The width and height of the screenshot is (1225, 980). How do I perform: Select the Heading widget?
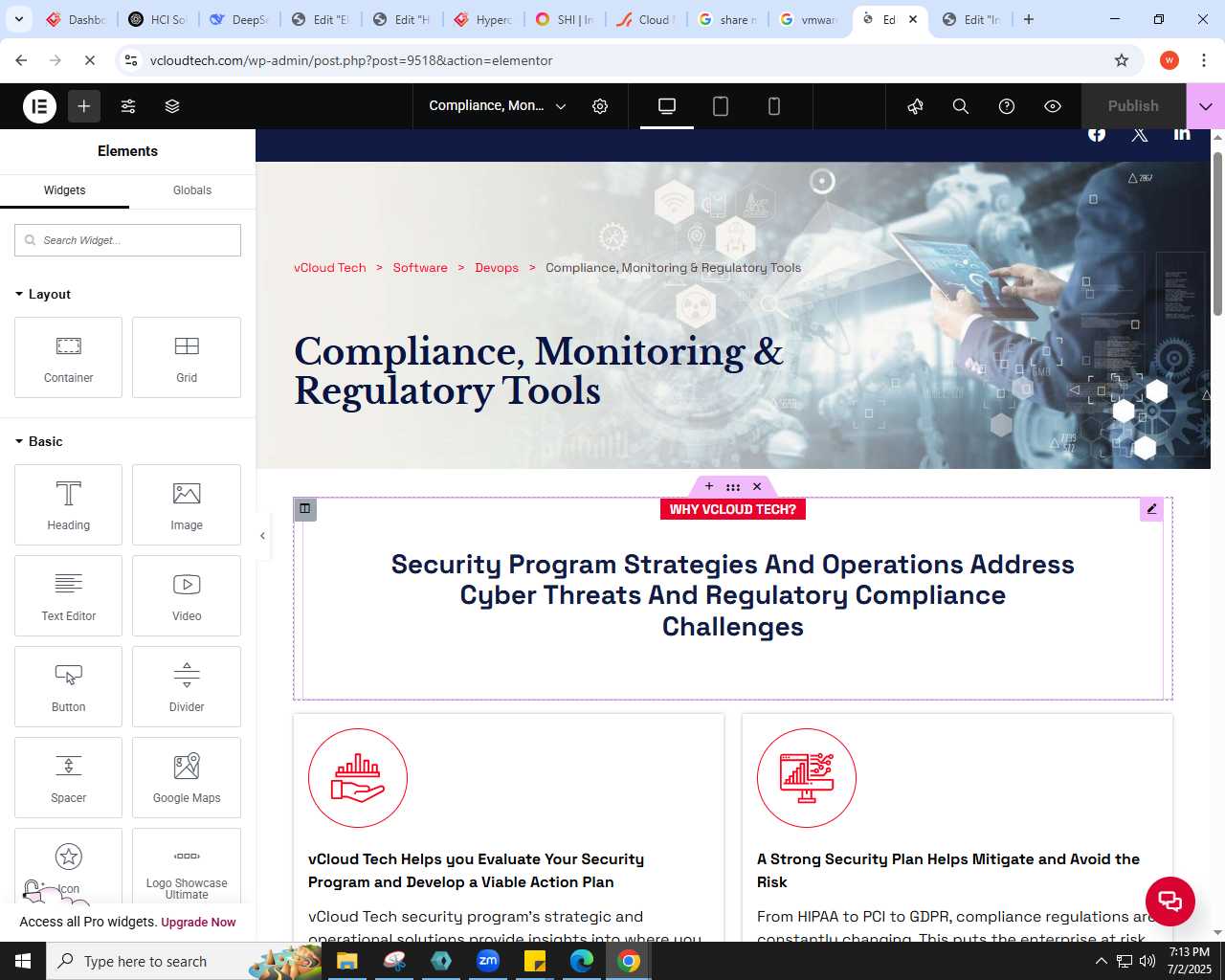click(68, 504)
